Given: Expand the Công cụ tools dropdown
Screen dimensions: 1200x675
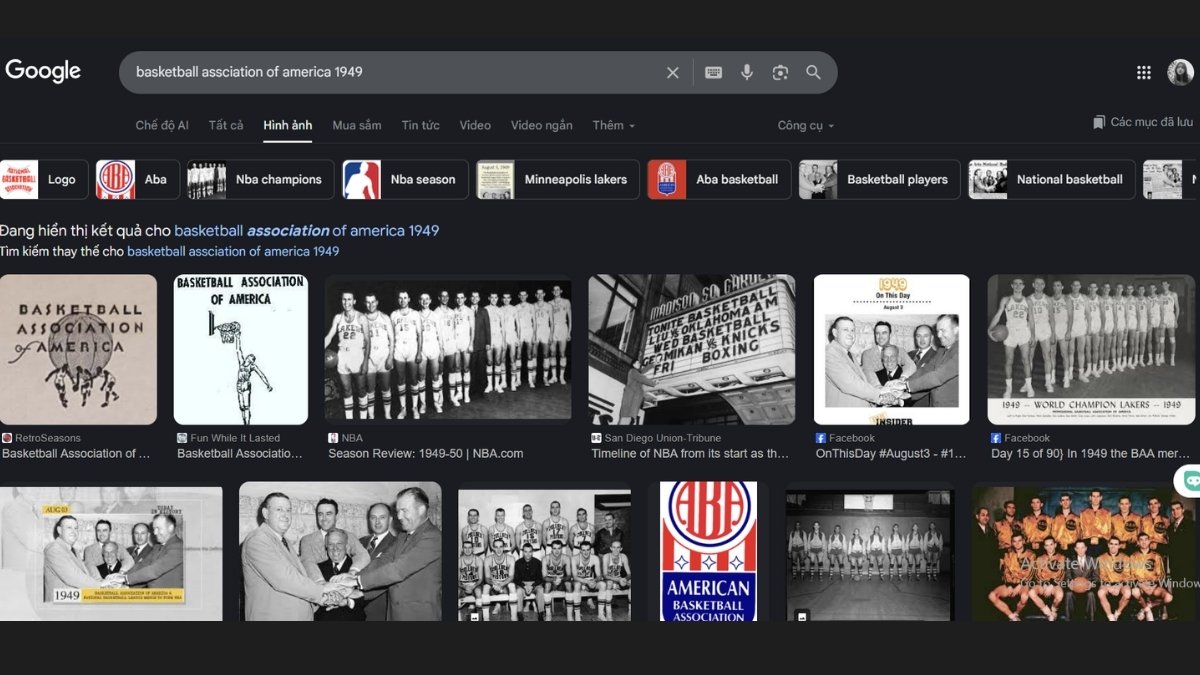Looking at the screenshot, I should [805, 125].
